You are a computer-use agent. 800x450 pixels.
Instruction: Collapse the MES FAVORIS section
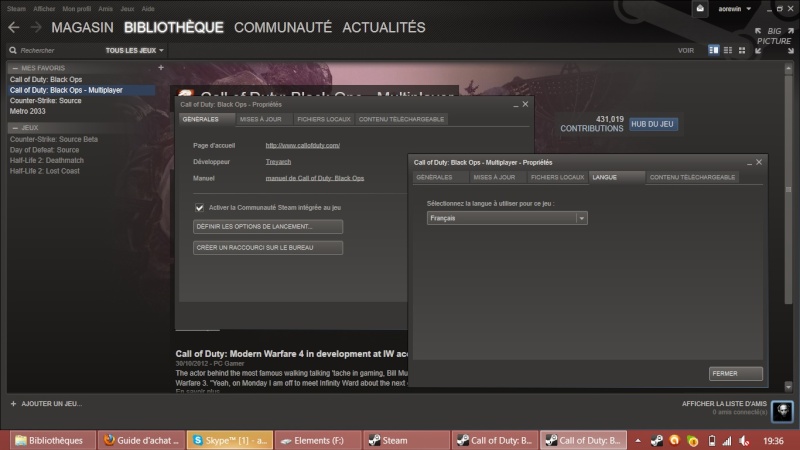(15, 68)
